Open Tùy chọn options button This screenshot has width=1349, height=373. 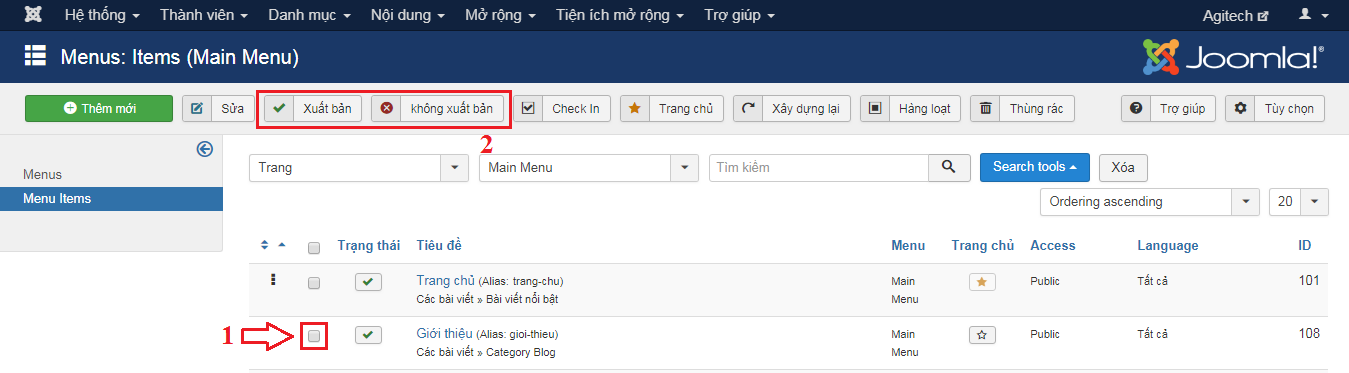(x=1275, y=109)
